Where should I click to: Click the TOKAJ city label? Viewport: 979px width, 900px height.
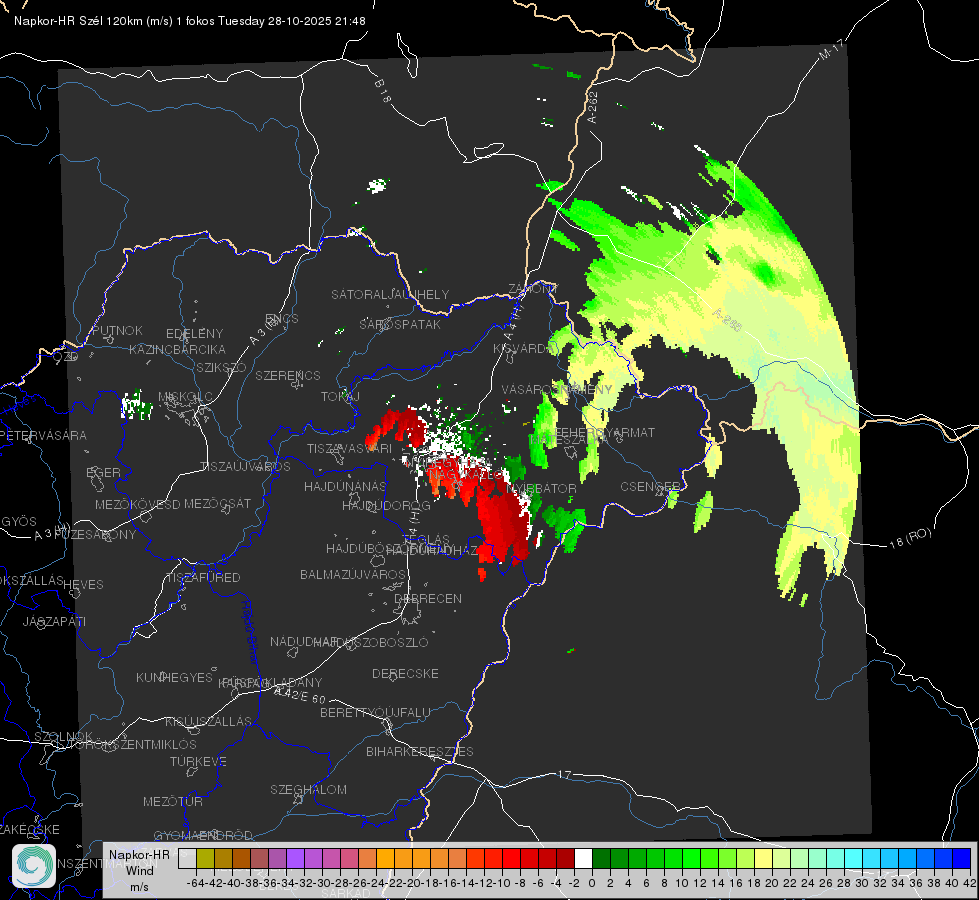(340, 397)
